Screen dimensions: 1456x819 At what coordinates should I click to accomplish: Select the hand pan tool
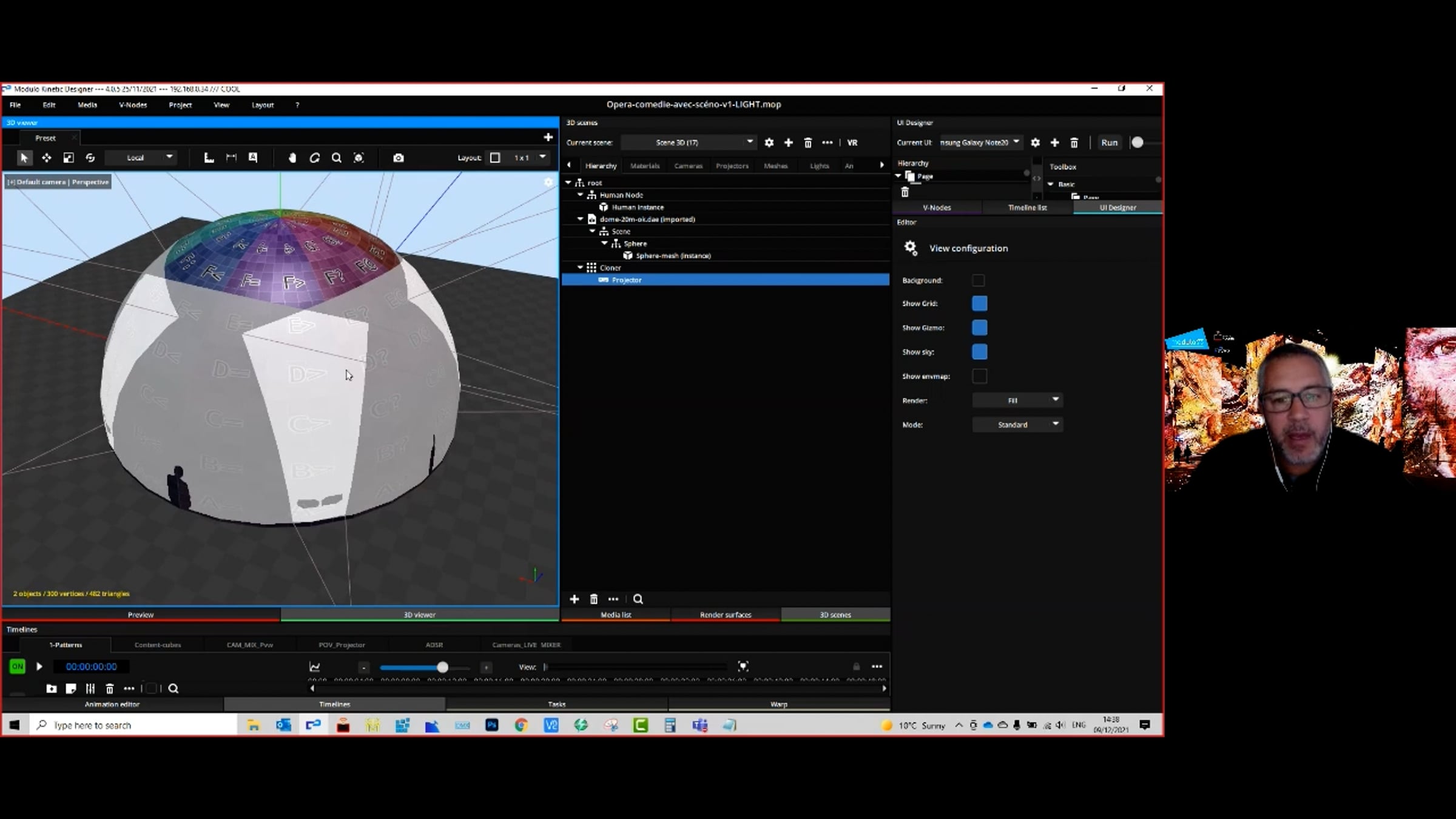pos(292,158)
